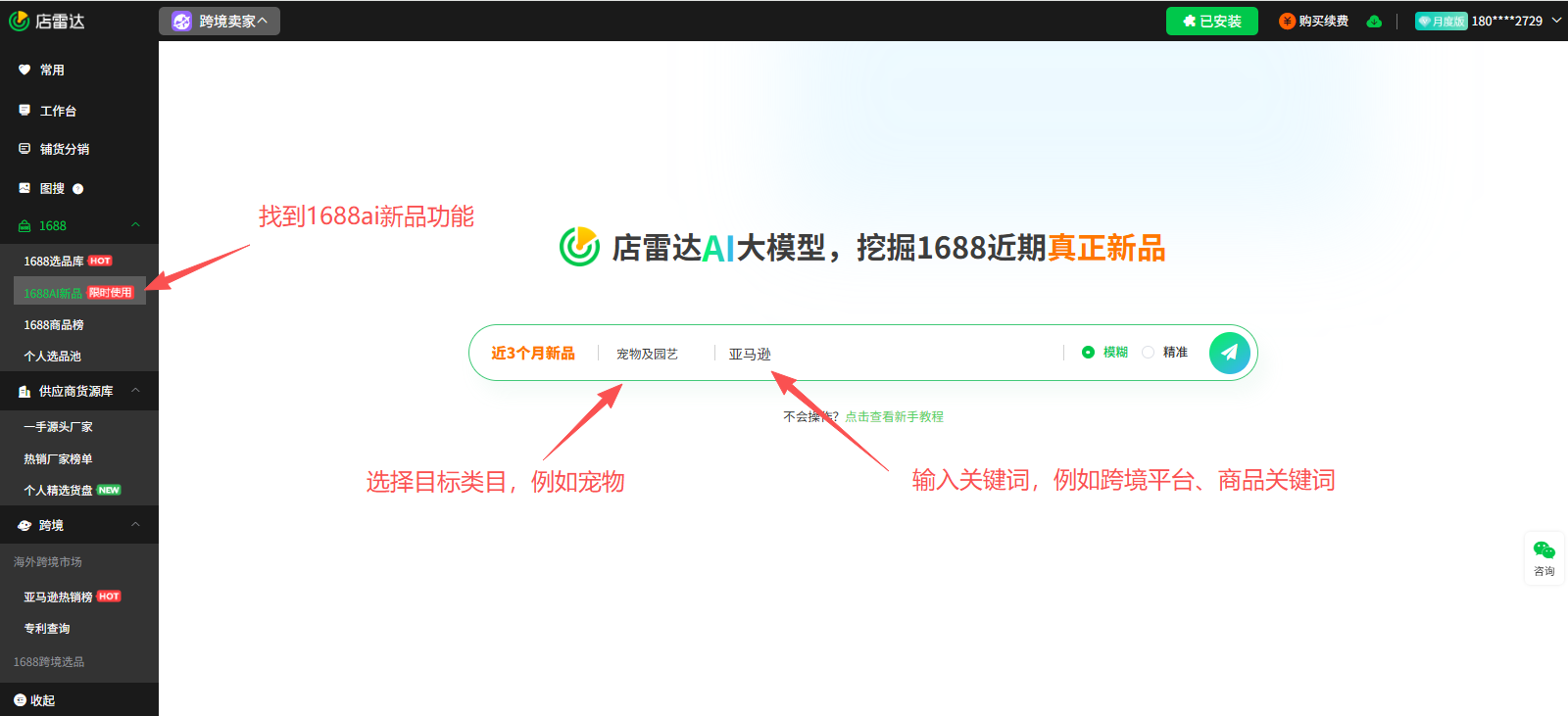Click the cloud download icon in top bar

(1374, 22)
